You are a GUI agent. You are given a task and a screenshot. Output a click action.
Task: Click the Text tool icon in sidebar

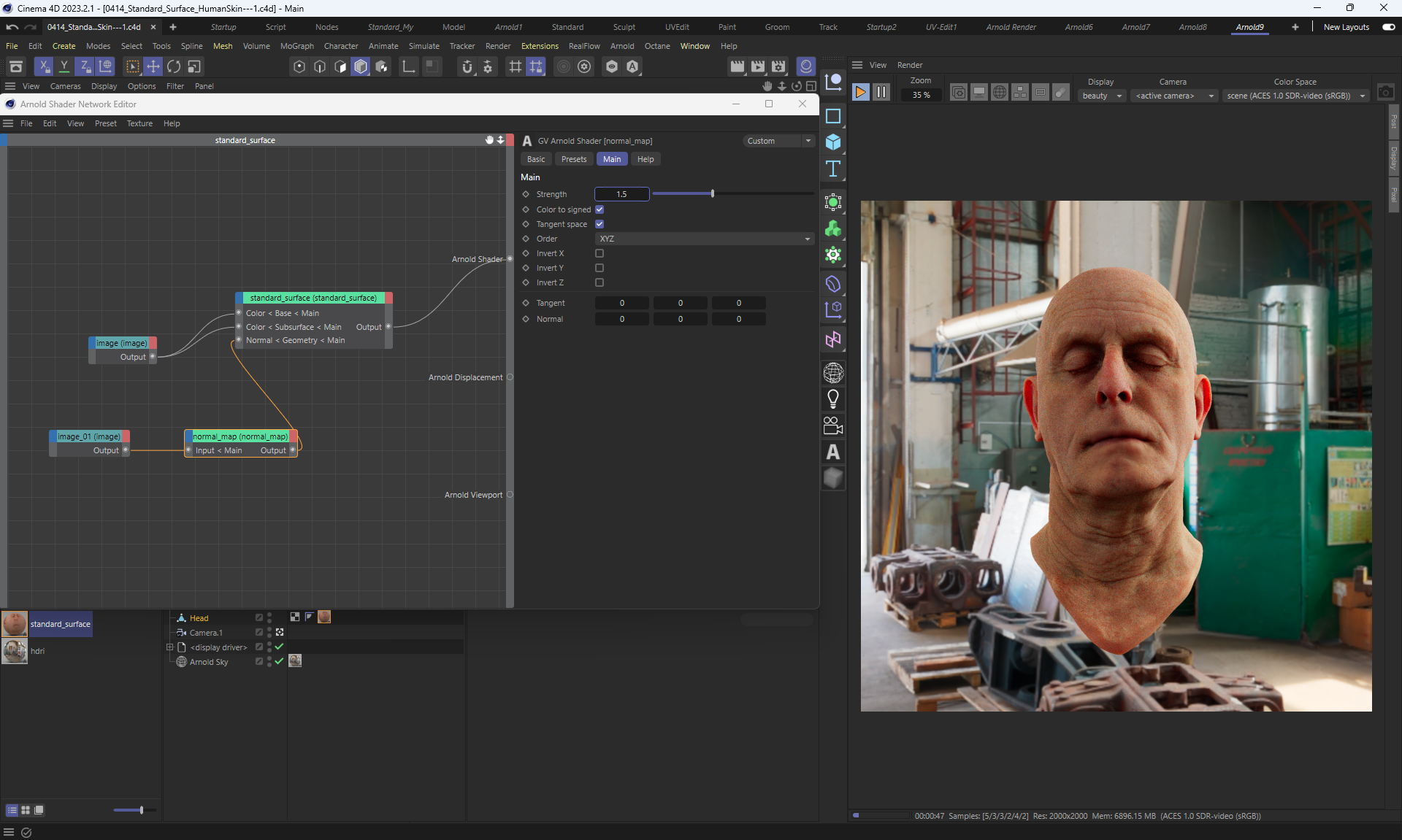(832, 169)
